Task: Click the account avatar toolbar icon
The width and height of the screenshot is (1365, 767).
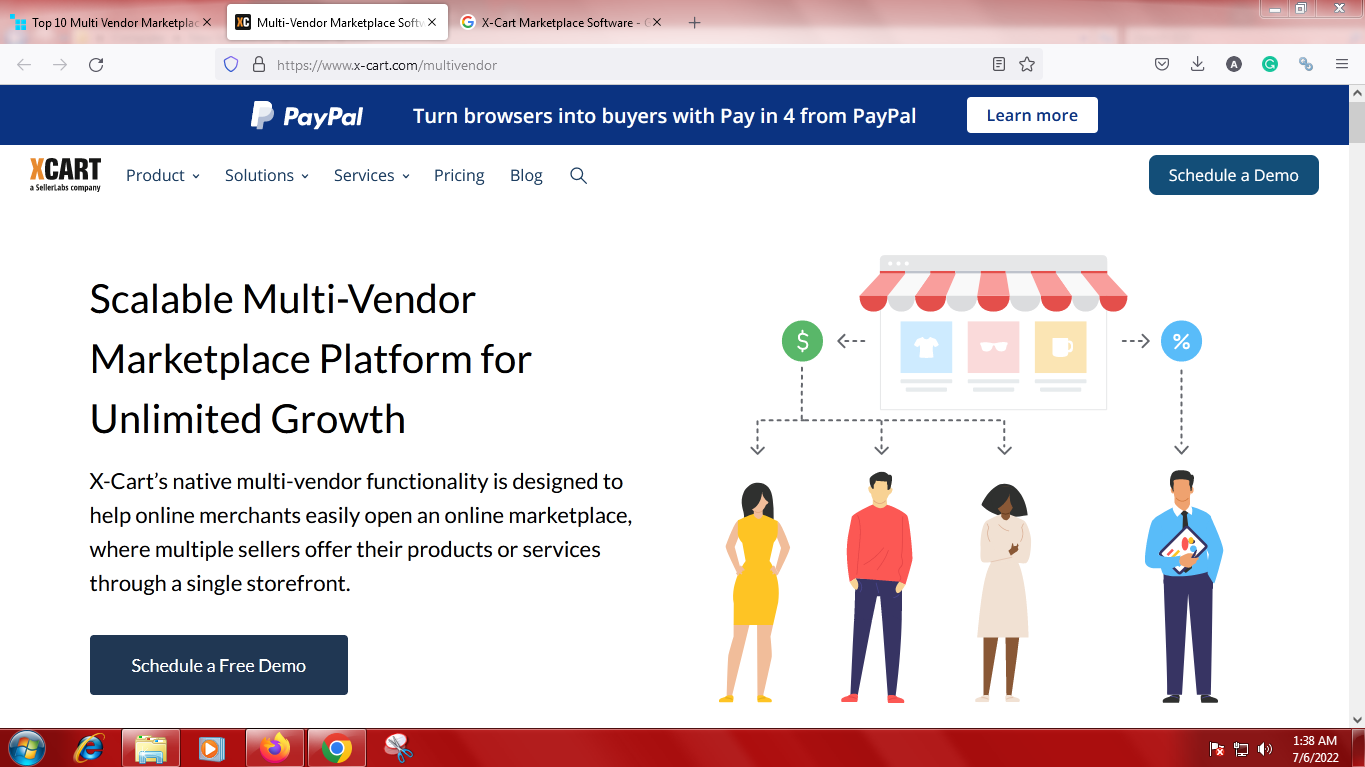Action: click(x=1234, y=64)
